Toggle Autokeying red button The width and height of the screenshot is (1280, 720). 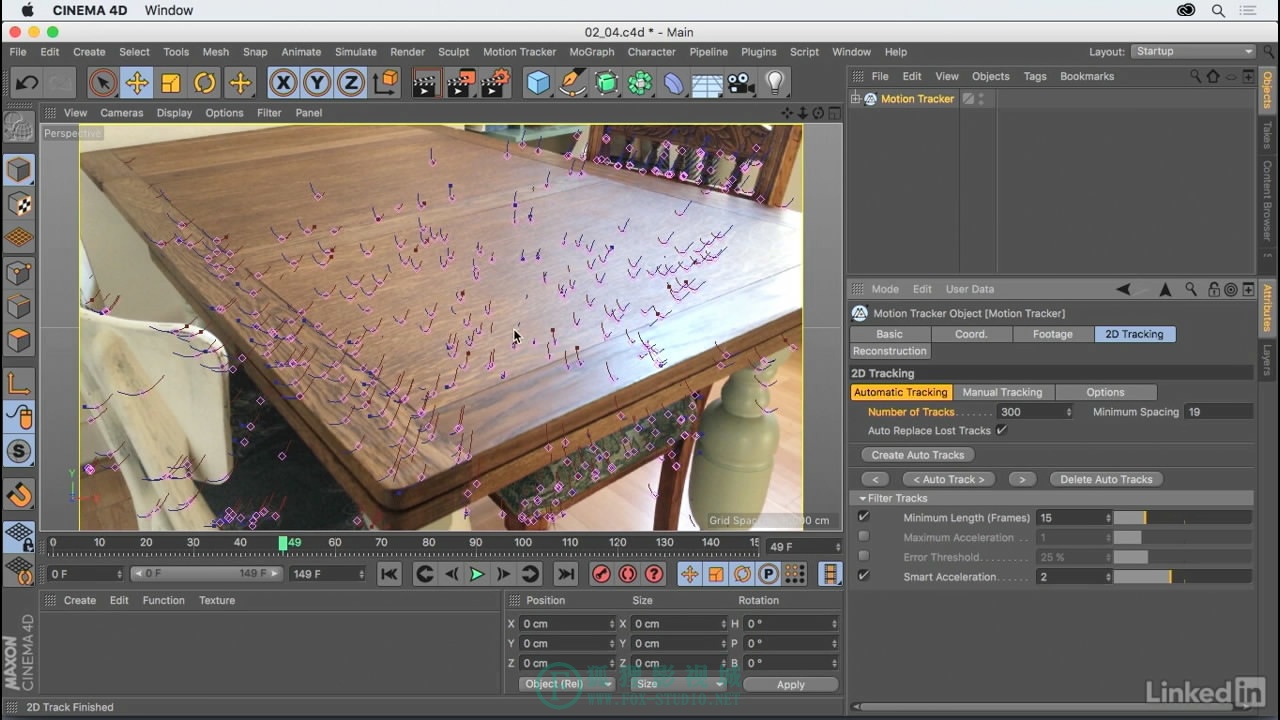coord(627,574)
